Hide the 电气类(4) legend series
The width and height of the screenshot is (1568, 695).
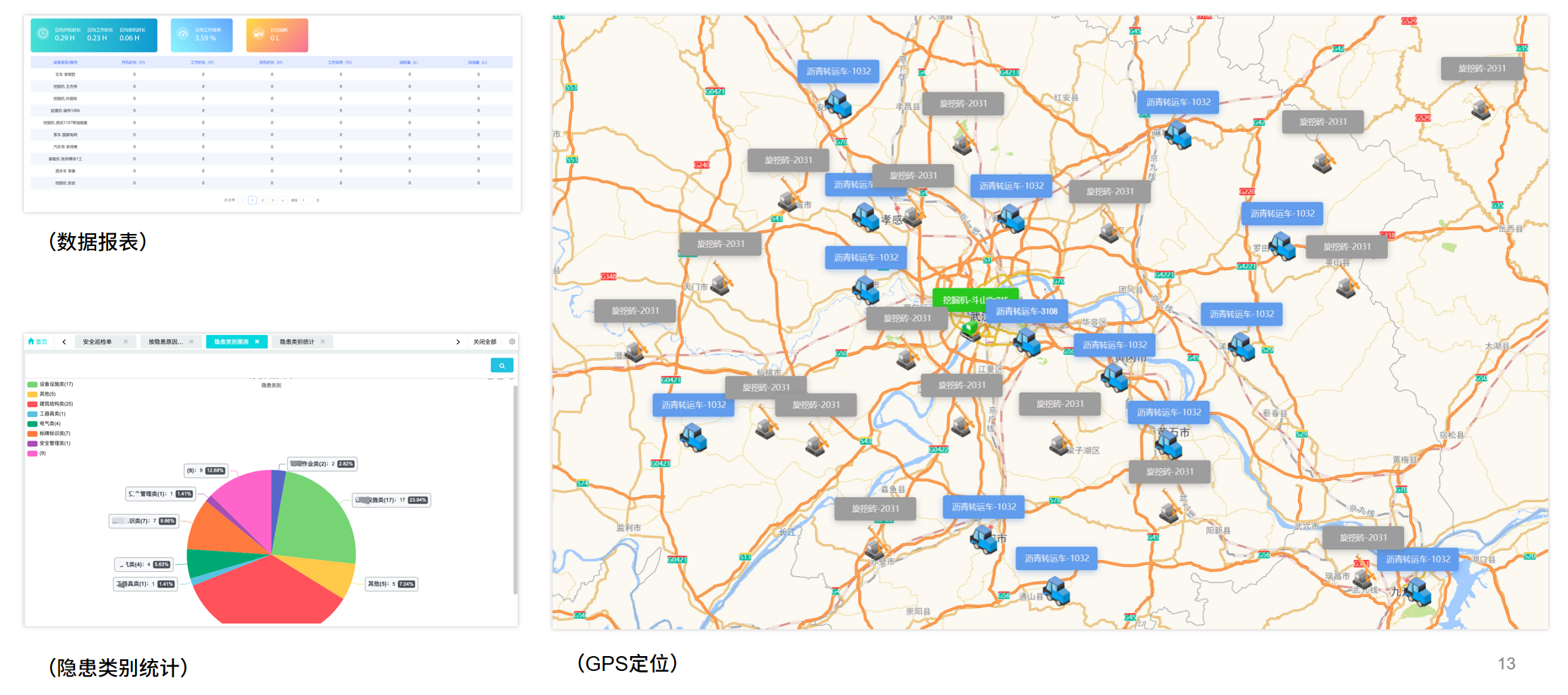pyautogui.click(x=49, y=424)
